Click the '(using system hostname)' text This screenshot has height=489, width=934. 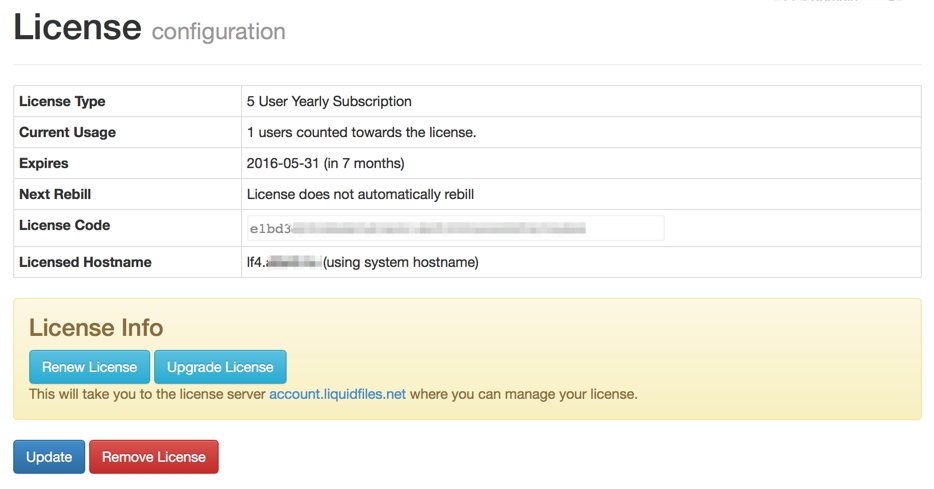point(400,262)
